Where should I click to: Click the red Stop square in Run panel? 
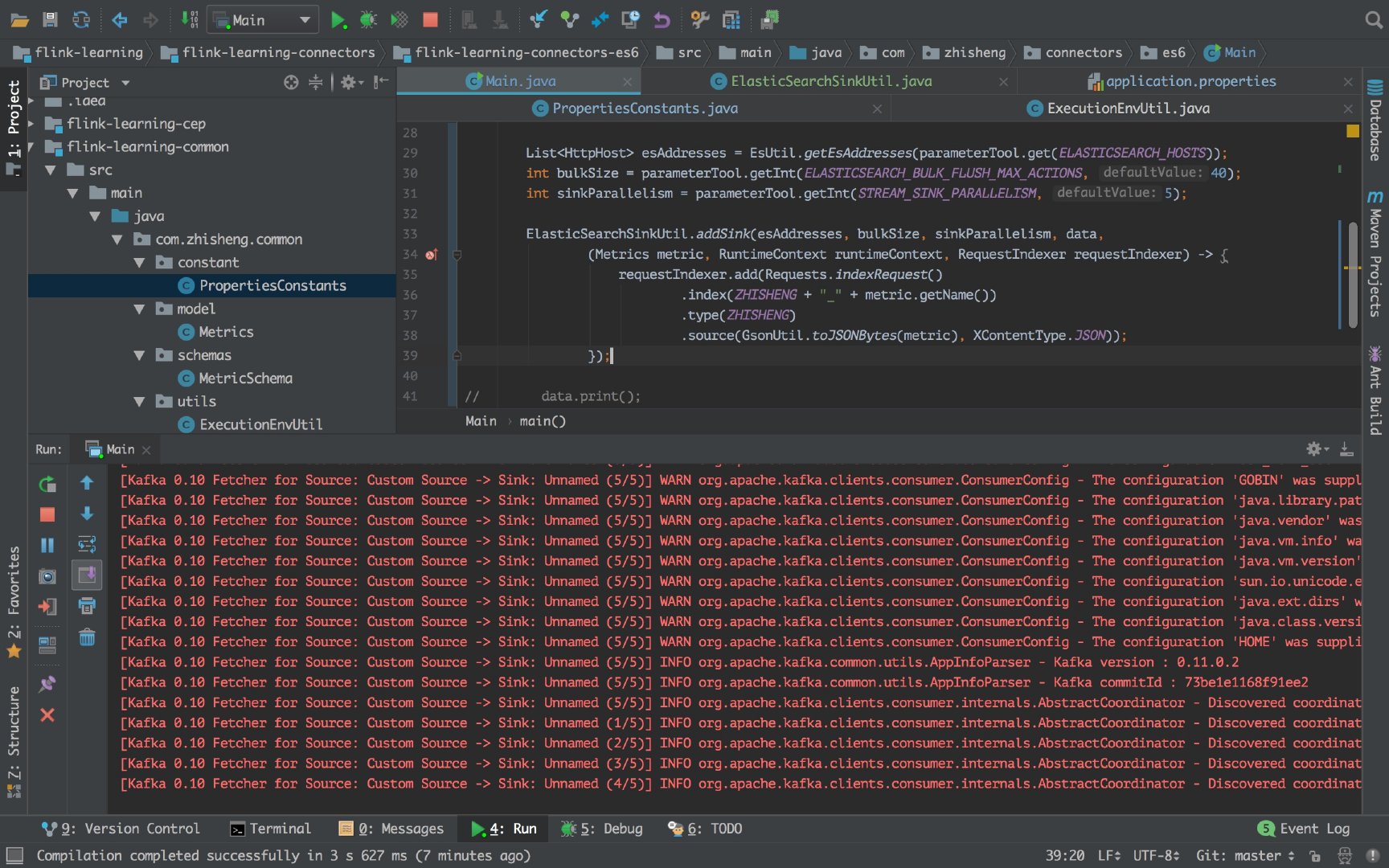(x=47, y=514)
